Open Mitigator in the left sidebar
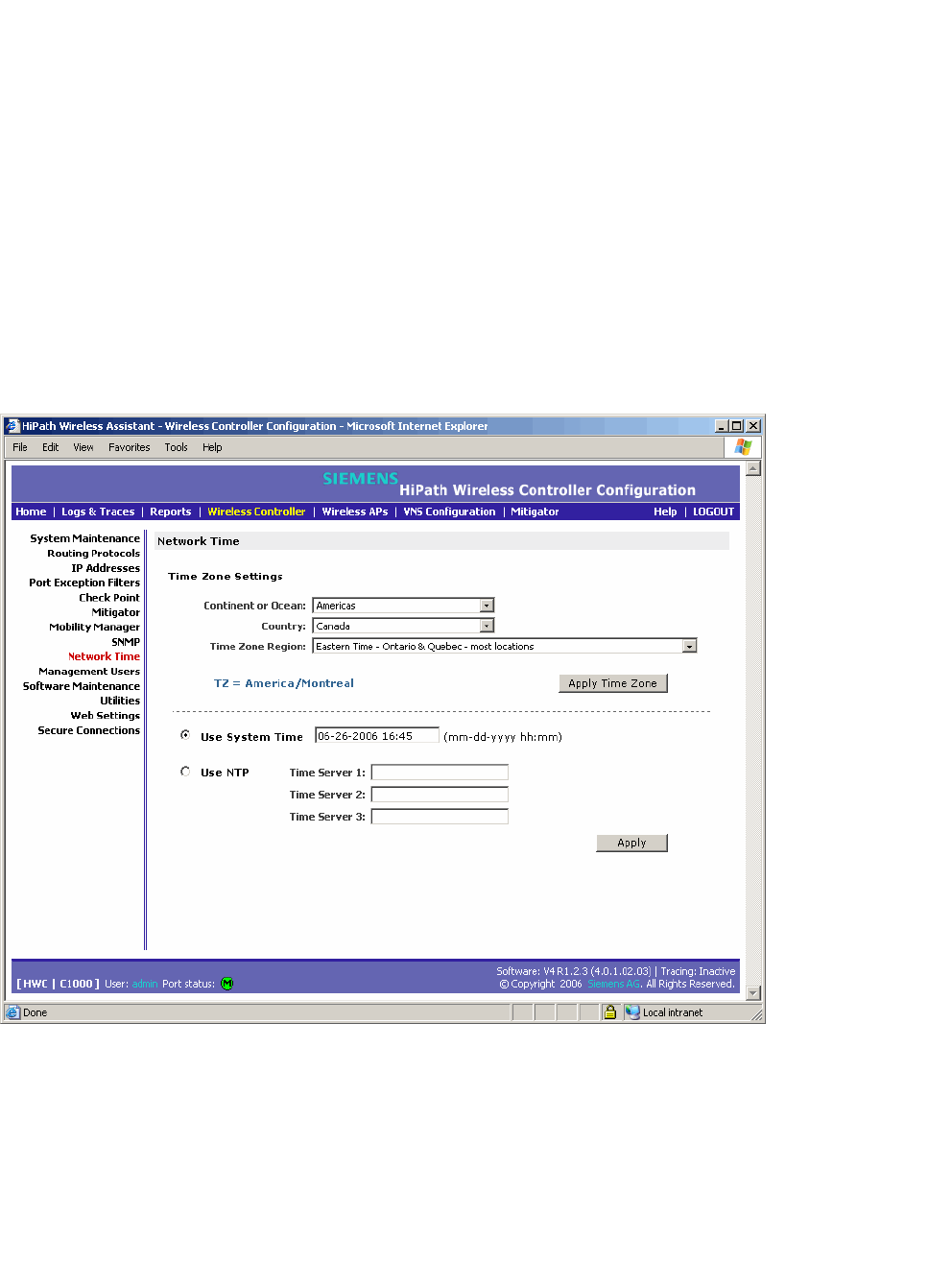Viewport: 952px width, 1261px height. tap(116, 612)
